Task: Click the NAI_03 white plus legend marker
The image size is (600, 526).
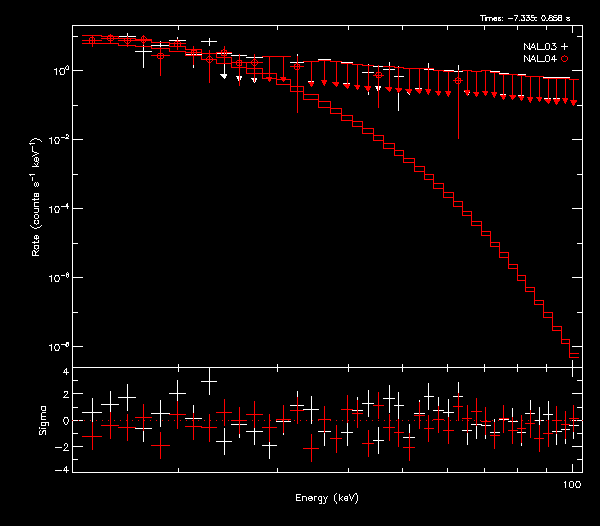Action: 565,47
